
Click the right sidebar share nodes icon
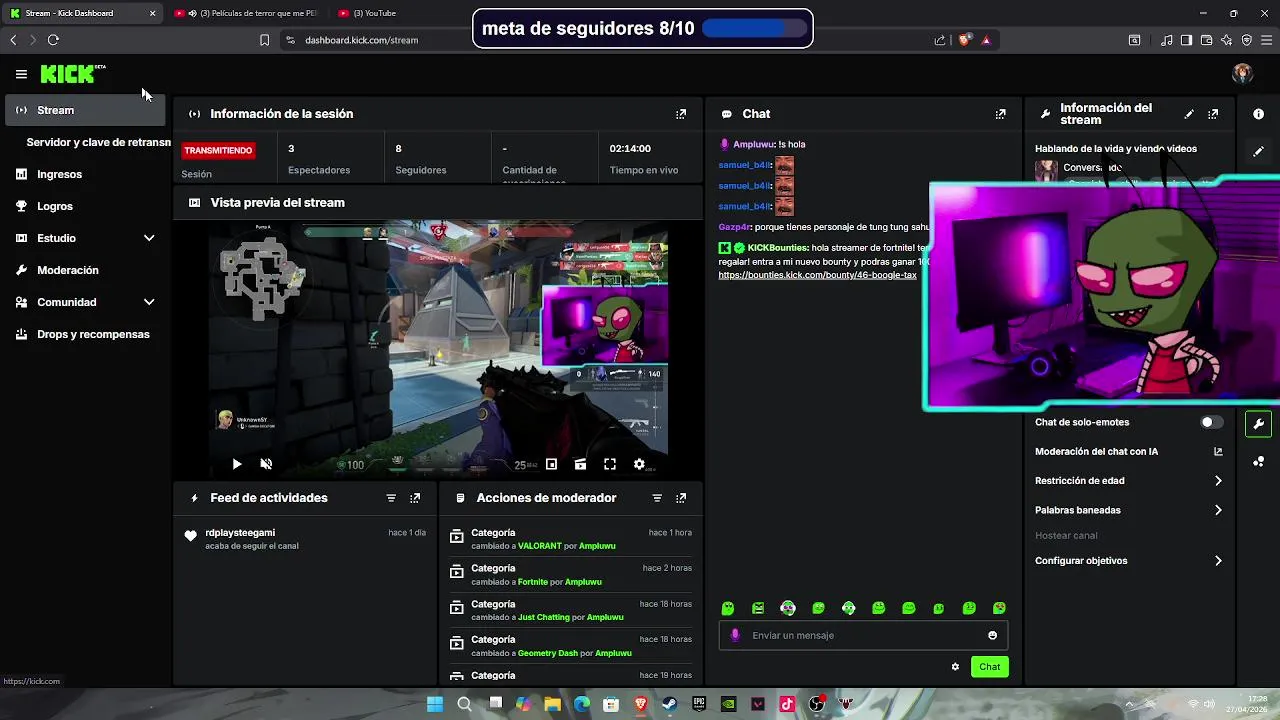click(x=1258, y=461)
